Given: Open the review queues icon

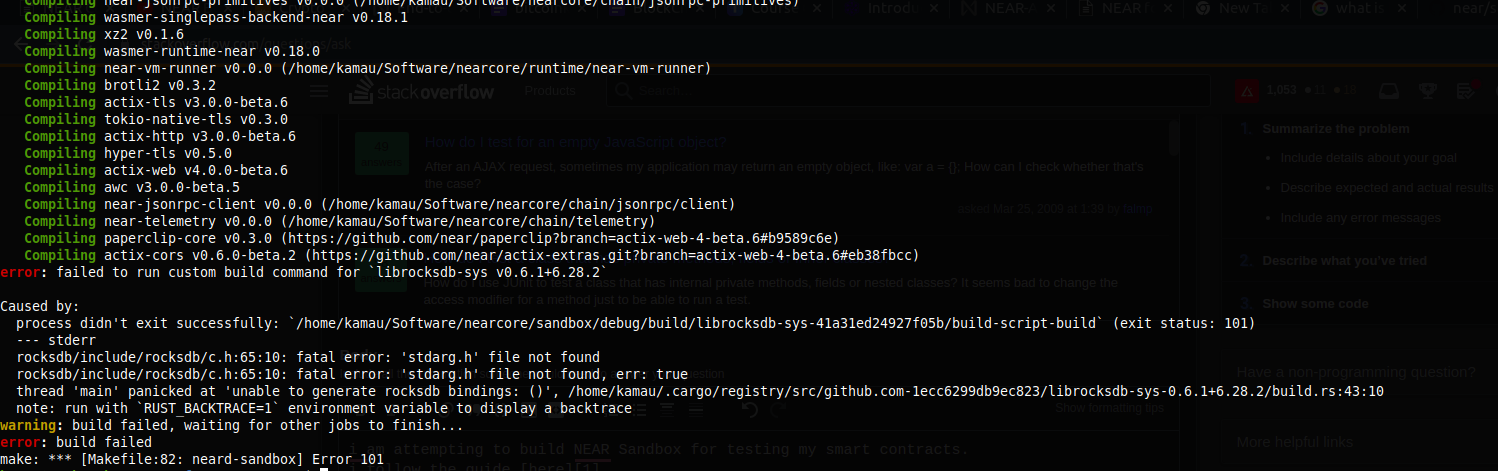Looking at the screenshot, I should coord(1467,91).
